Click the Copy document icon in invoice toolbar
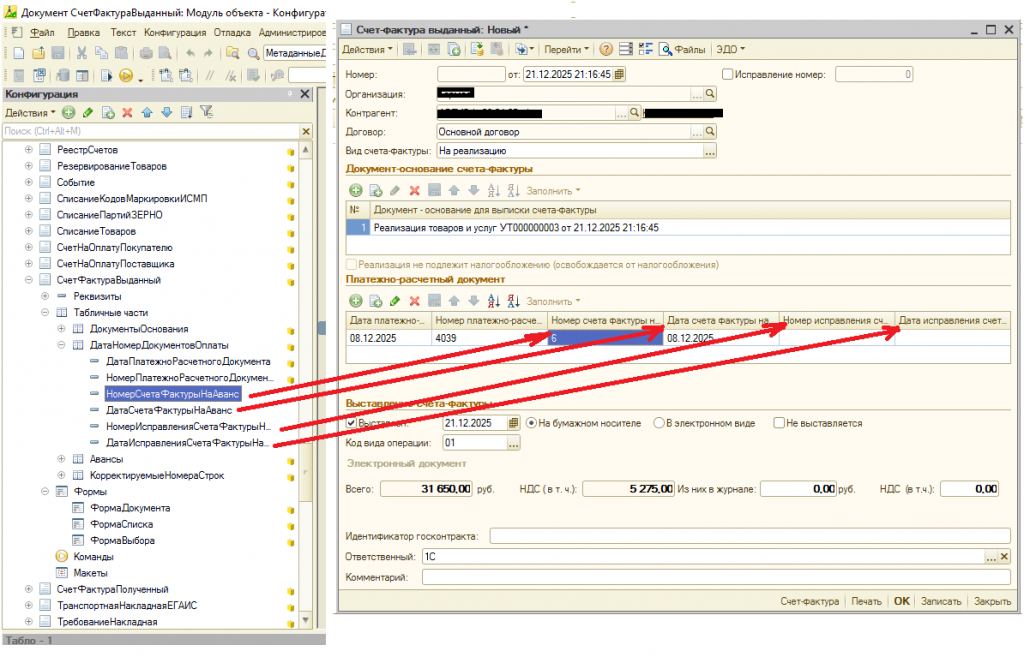This screenshot has width=1024, height=657. click(x=454, y=49)
